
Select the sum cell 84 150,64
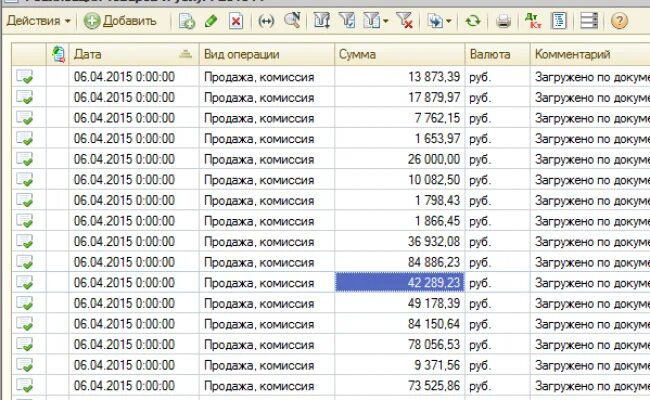pyautogui.click(x=400, y=324)
